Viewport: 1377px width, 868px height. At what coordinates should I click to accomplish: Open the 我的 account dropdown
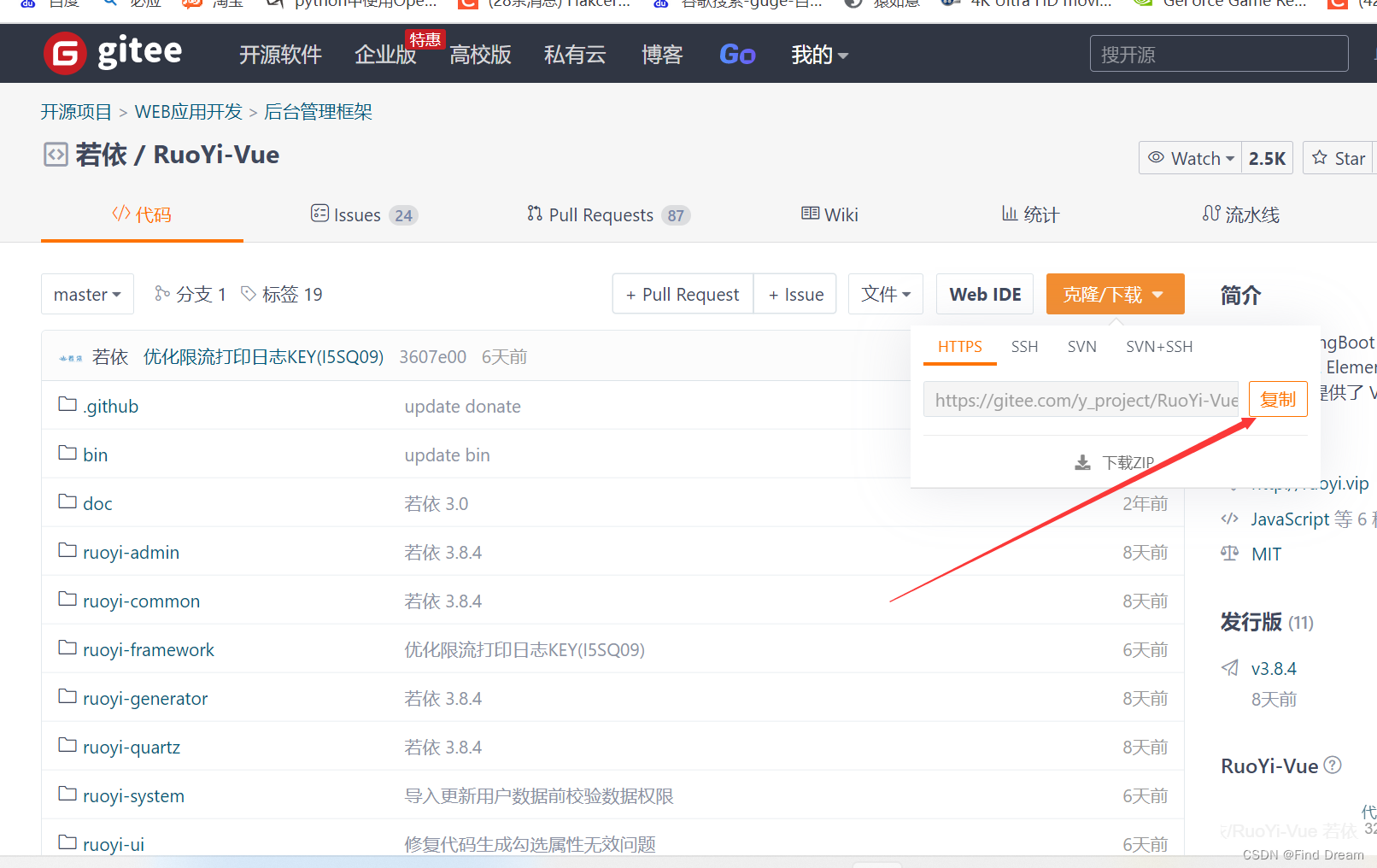817,55
